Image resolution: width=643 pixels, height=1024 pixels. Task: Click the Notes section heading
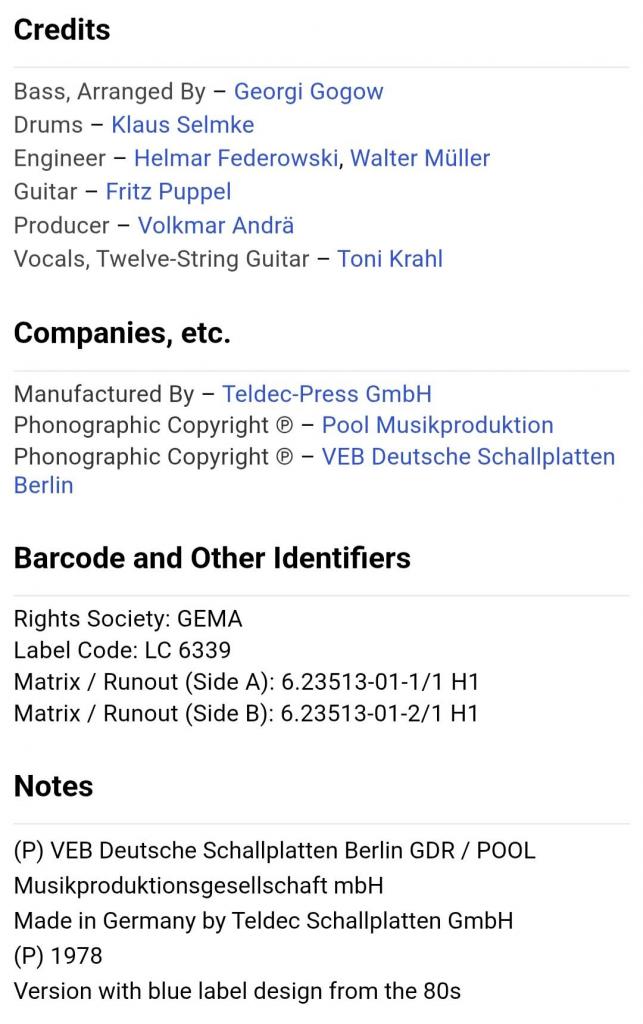point(54,786)
